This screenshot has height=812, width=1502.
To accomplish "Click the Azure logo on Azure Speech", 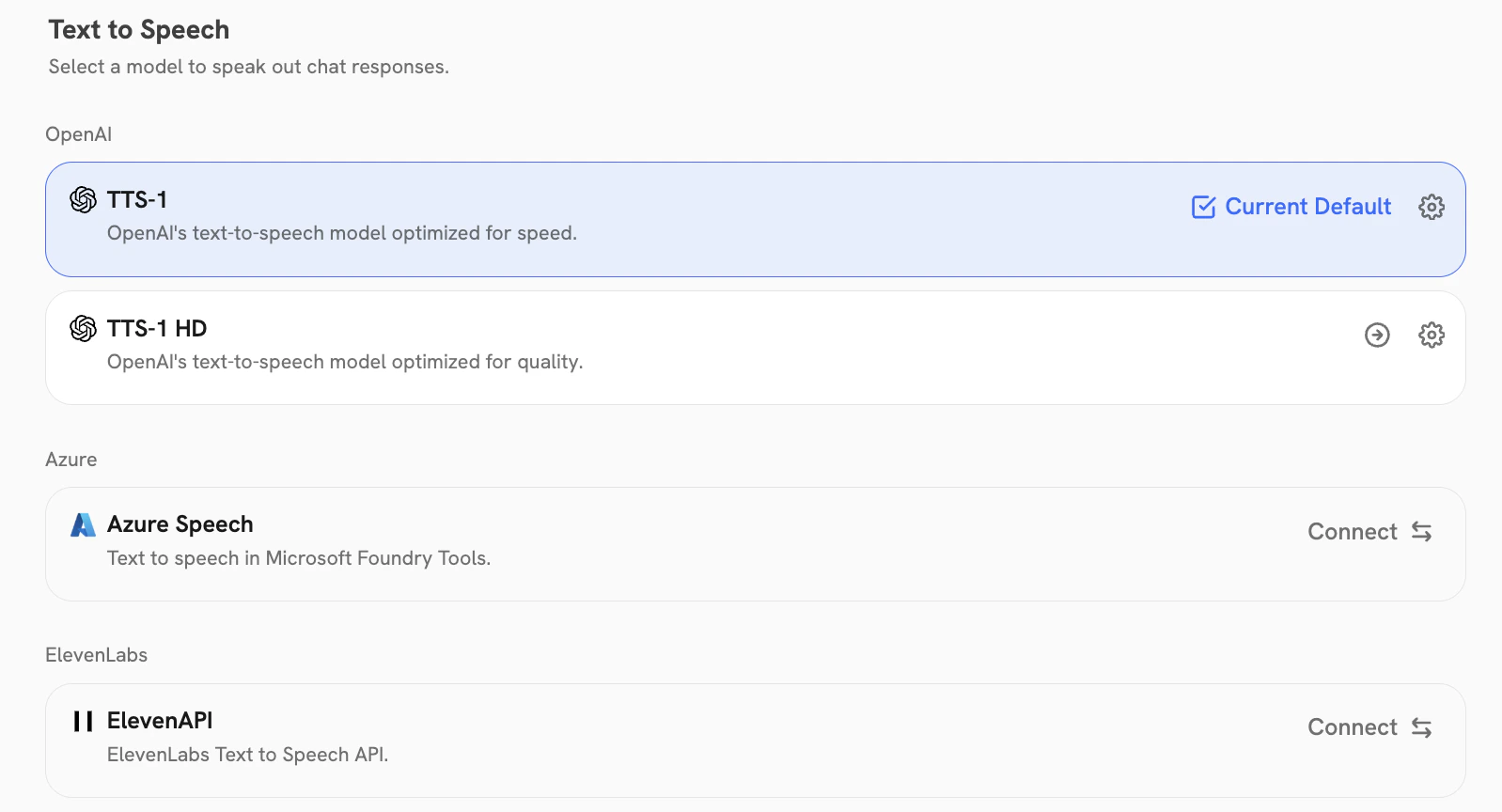I will [83, 524].
